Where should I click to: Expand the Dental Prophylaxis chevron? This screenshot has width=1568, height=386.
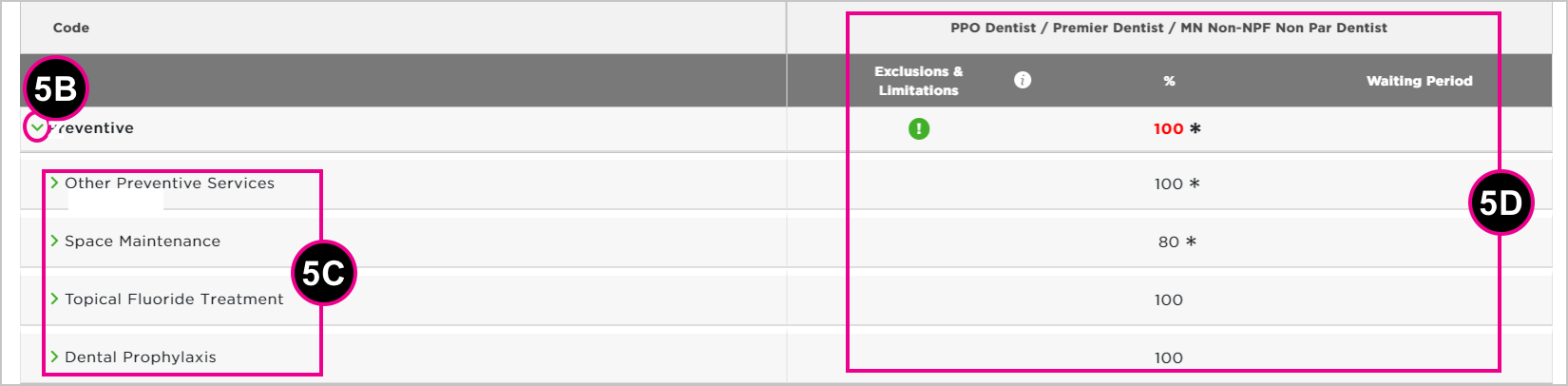pos(55,357)
